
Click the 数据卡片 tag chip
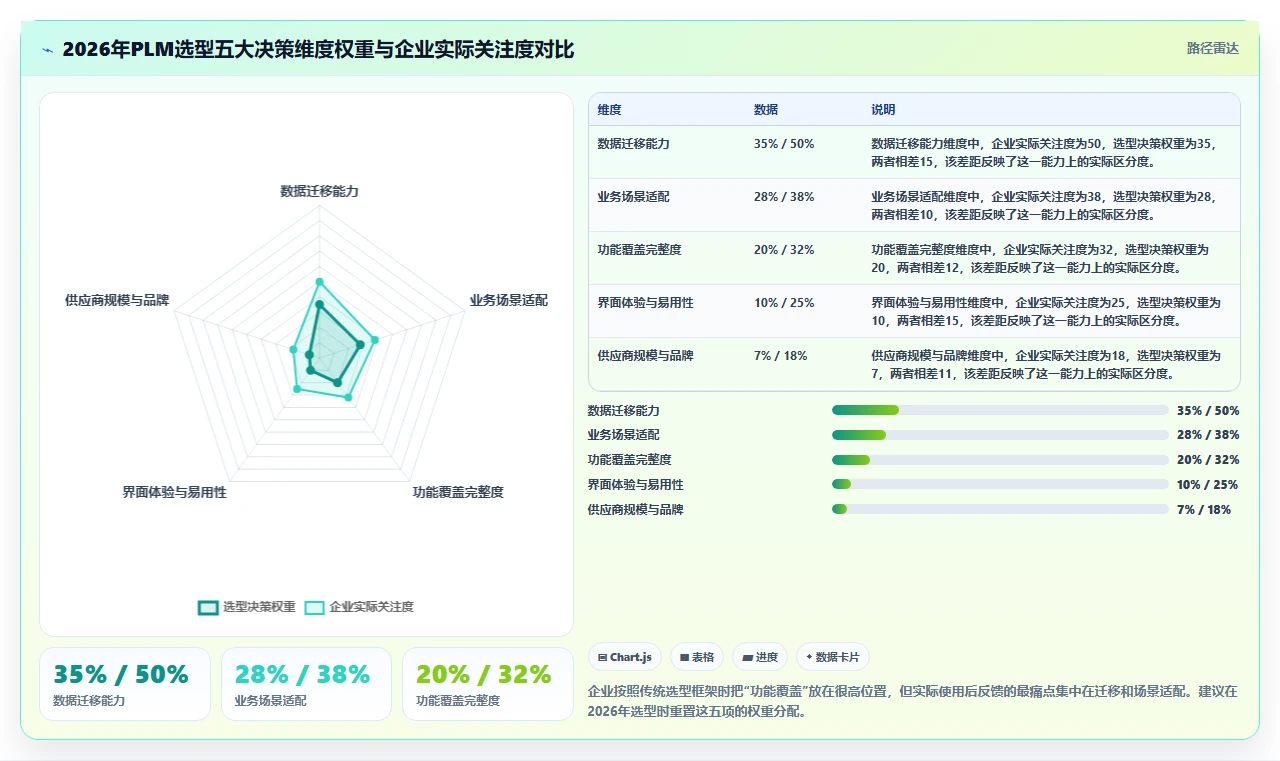pos(833,657)
